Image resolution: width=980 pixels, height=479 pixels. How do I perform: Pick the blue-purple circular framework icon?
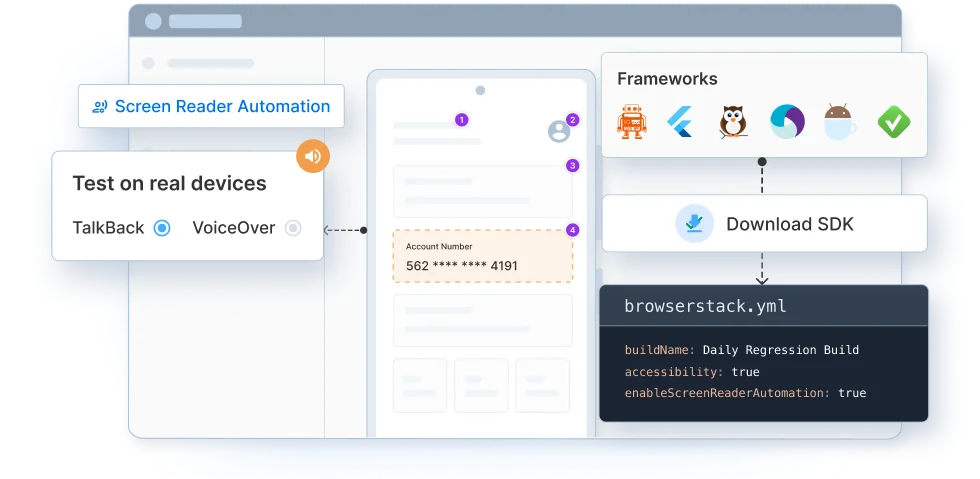click(x=787, y=122)
